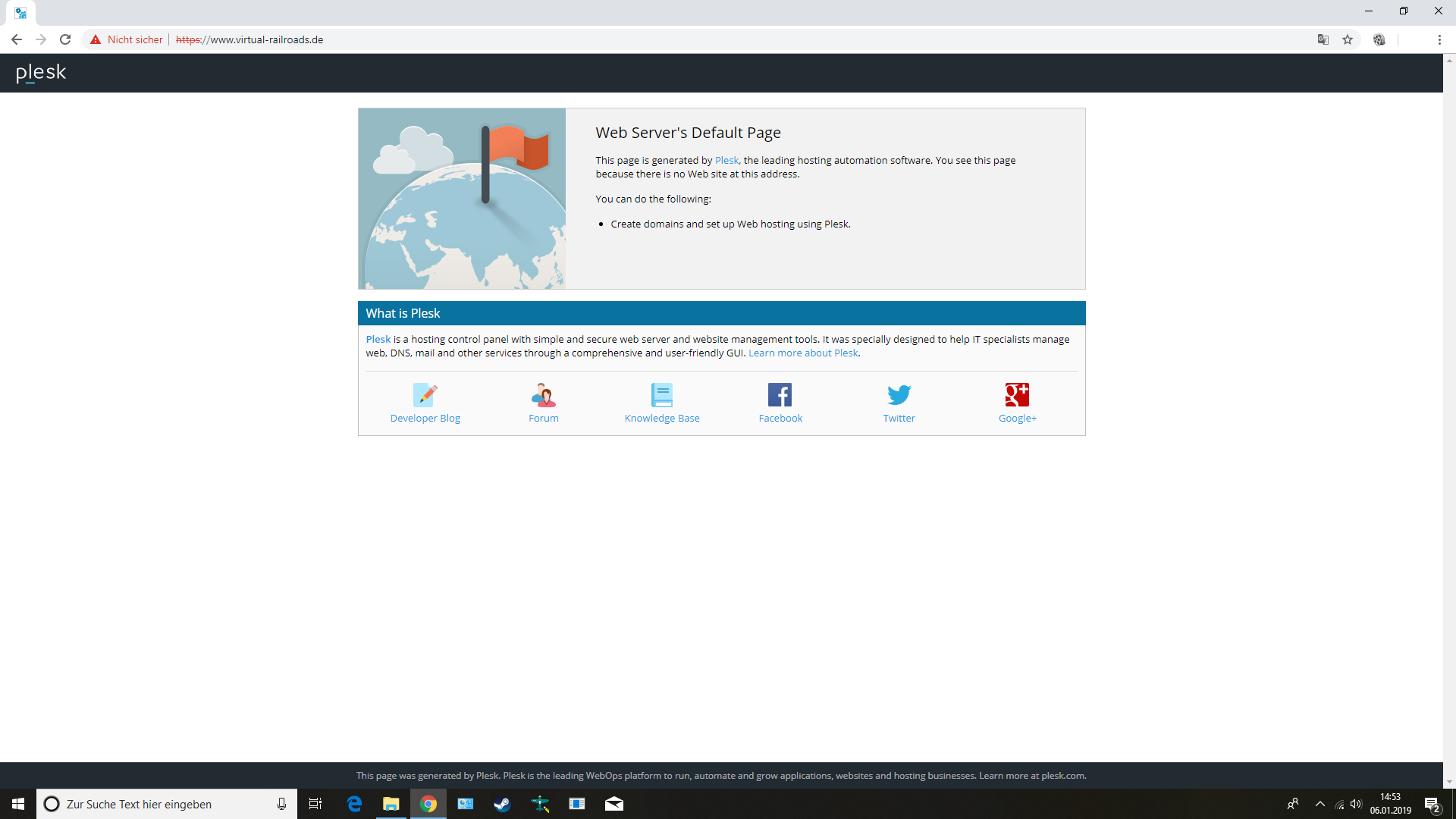
Task: Open the Facebook icon
Action: 780,394
